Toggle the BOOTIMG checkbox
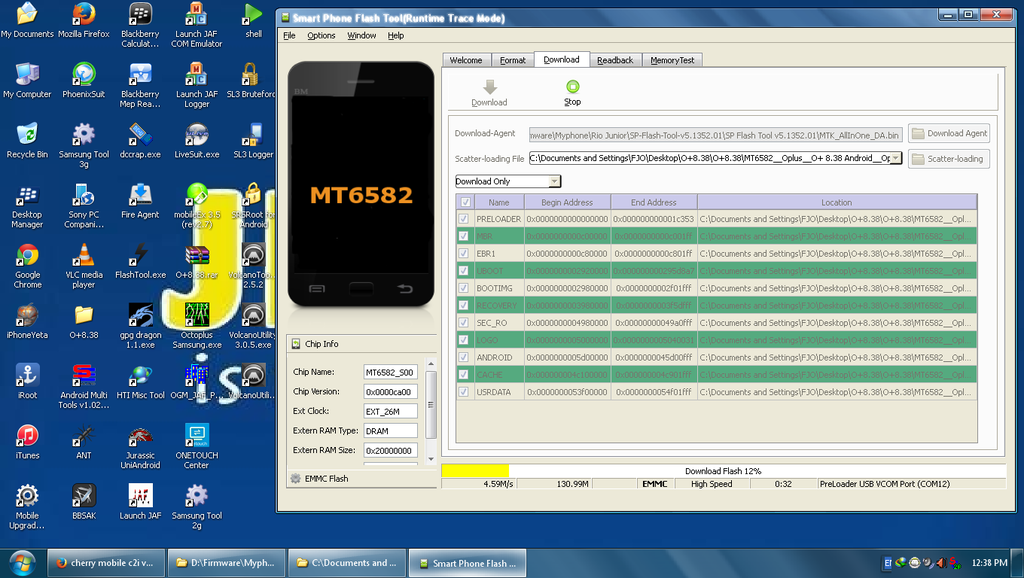 click(464, 288)
